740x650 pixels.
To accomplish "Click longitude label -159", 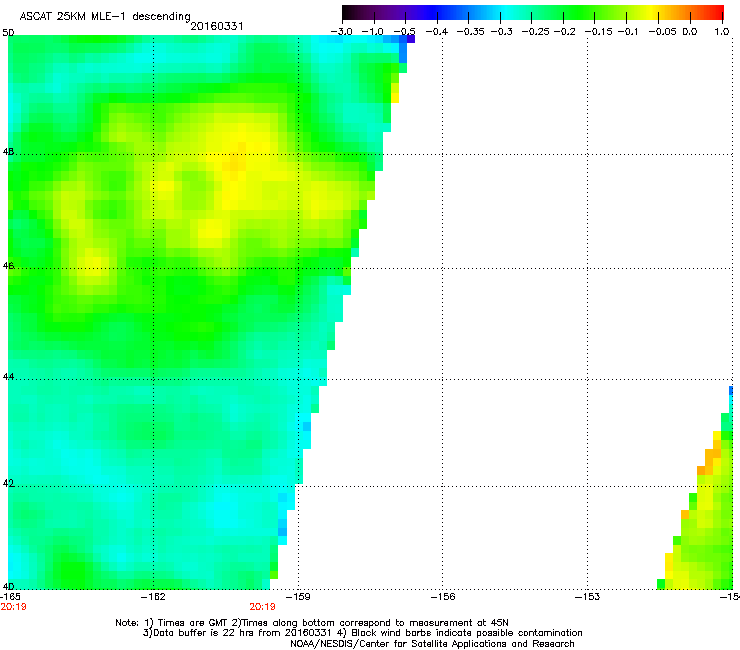I will click(299, 597).
